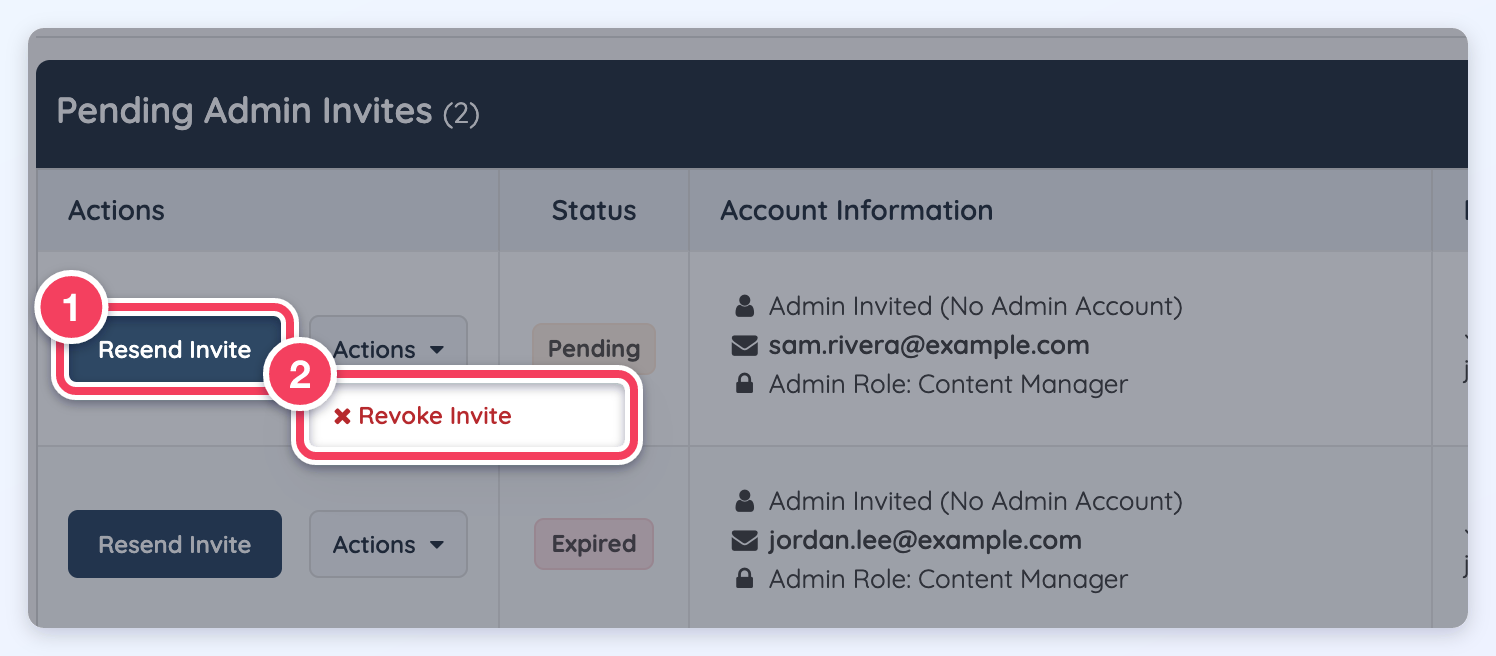Select the jordan.lee@example.com email text

[925, 541]
